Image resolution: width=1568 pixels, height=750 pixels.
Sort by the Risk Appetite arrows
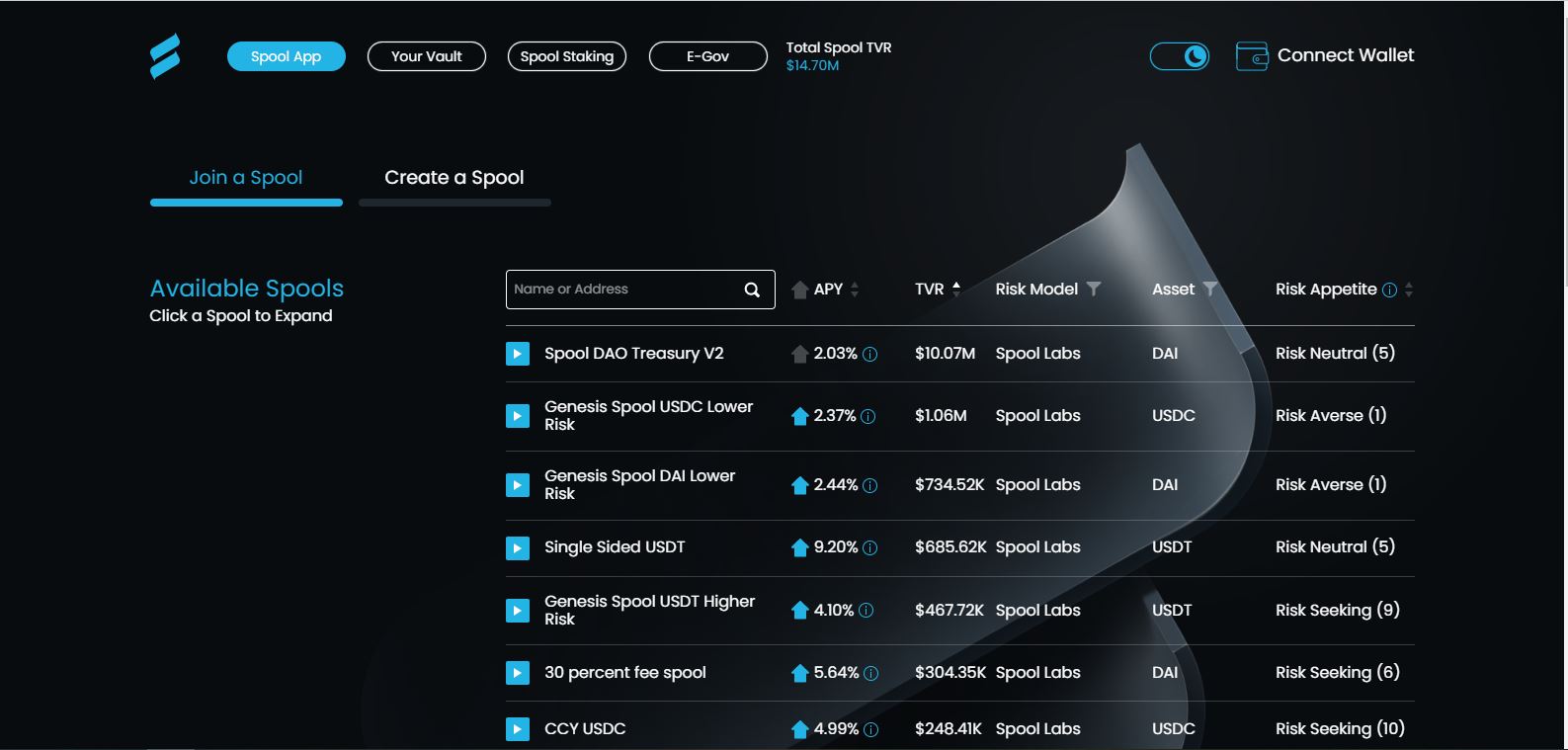(x=1409, y=290)
